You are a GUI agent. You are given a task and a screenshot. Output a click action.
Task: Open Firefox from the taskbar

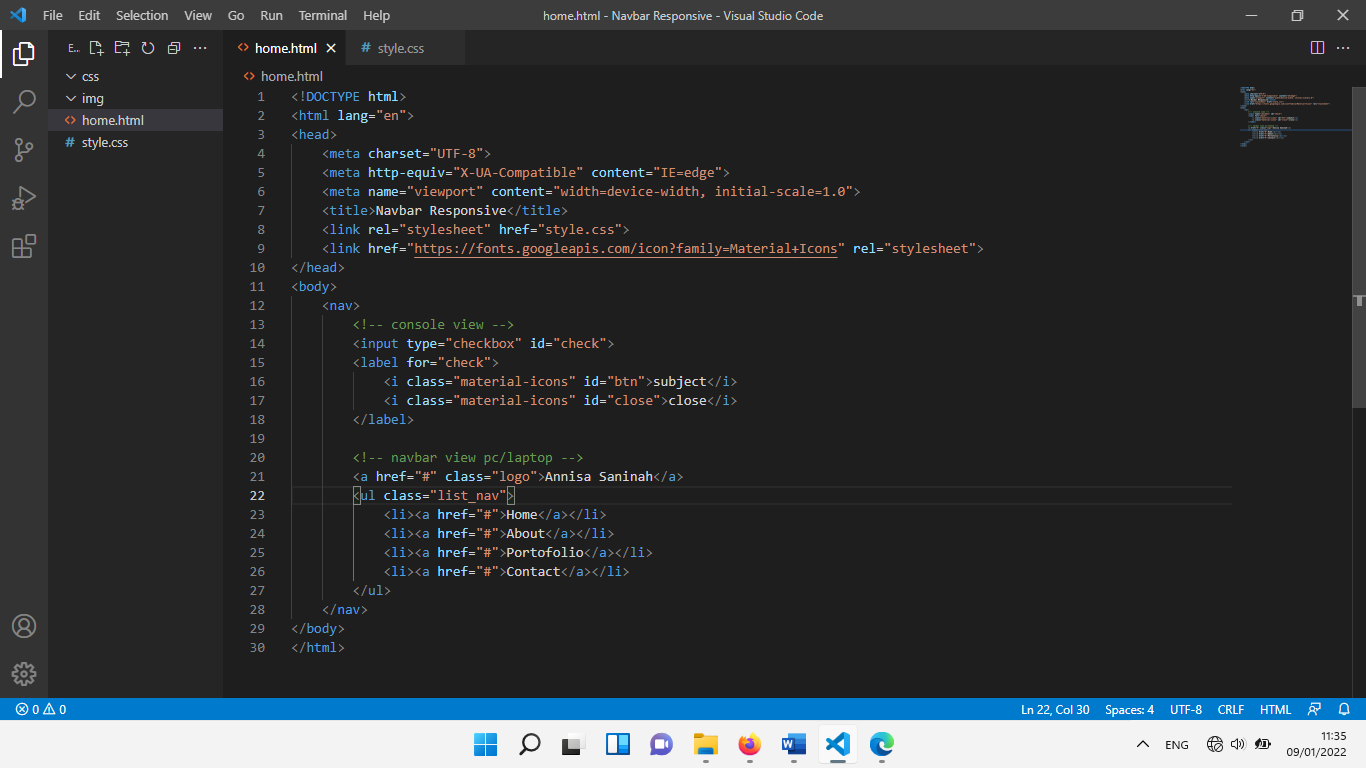(x=750, y=744)
